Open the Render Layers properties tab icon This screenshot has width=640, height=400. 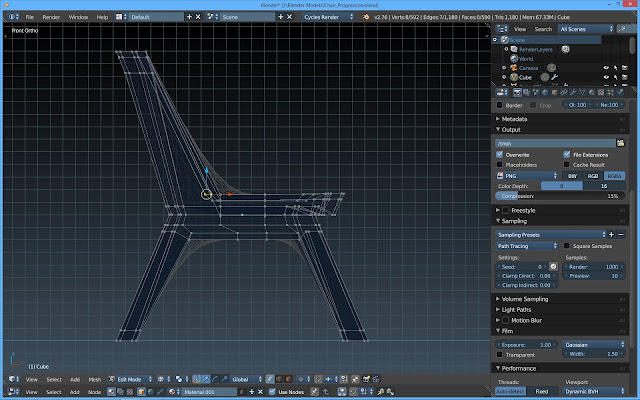(526, 93)
